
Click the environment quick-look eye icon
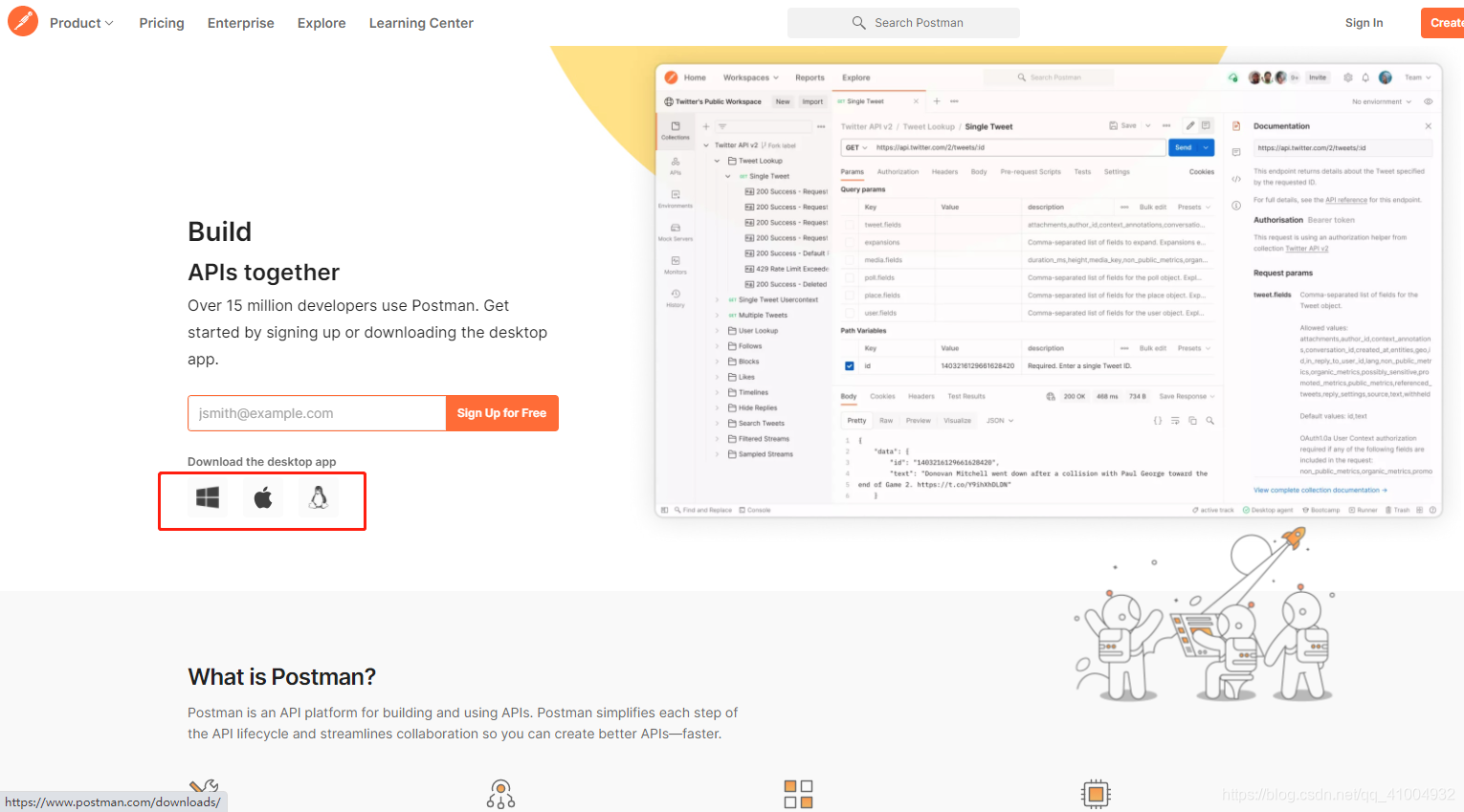(1429, 101)
